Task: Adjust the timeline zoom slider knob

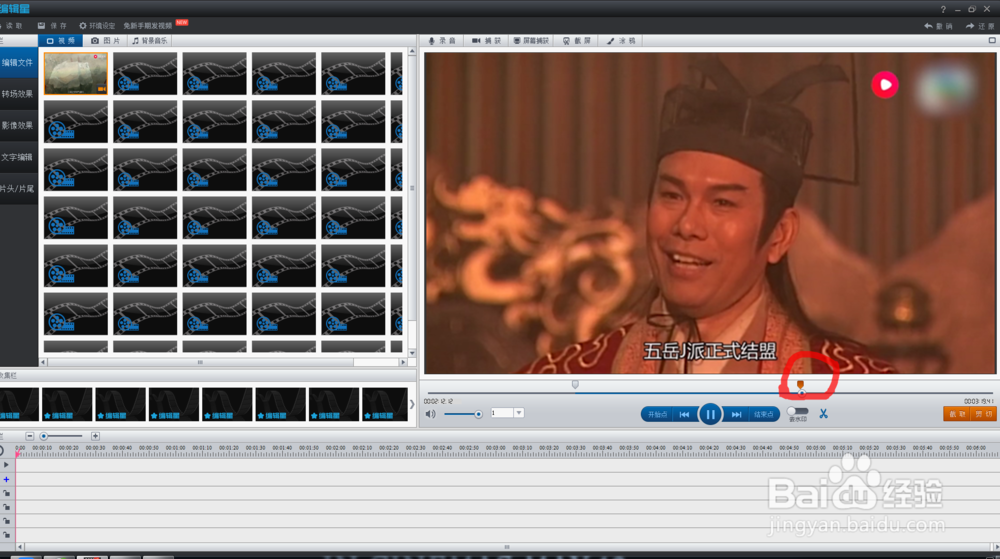Action: (x=44, y=436)
